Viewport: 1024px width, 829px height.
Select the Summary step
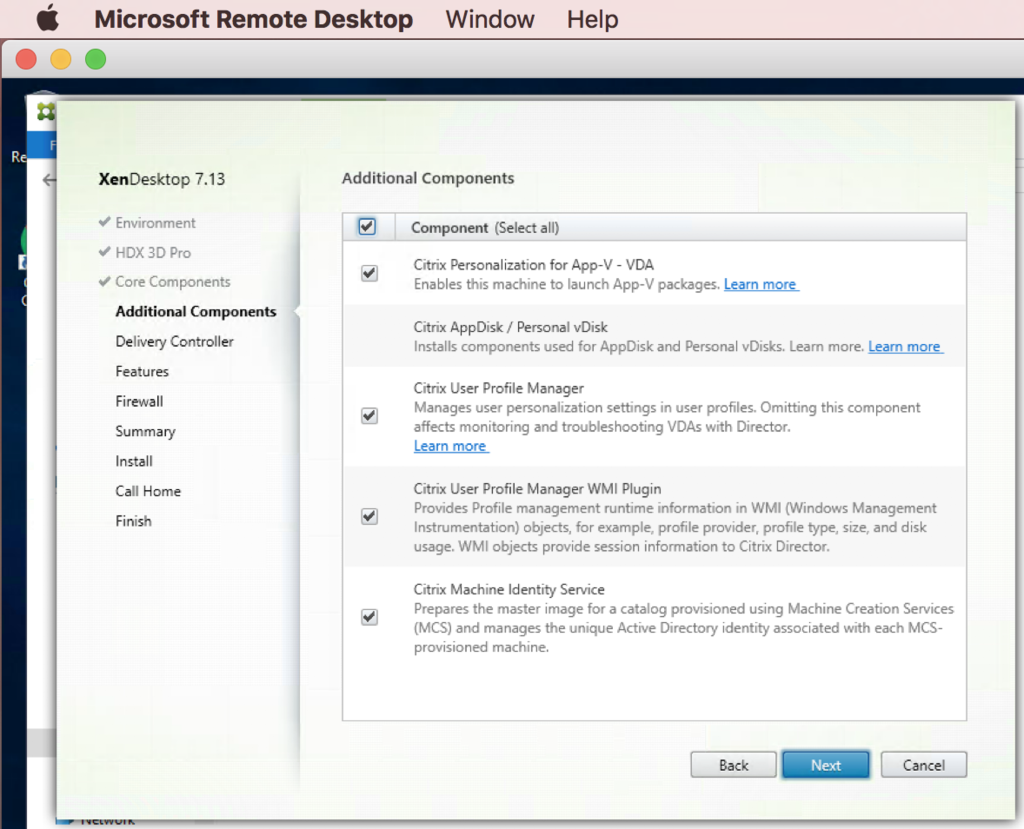pos(146,432)
